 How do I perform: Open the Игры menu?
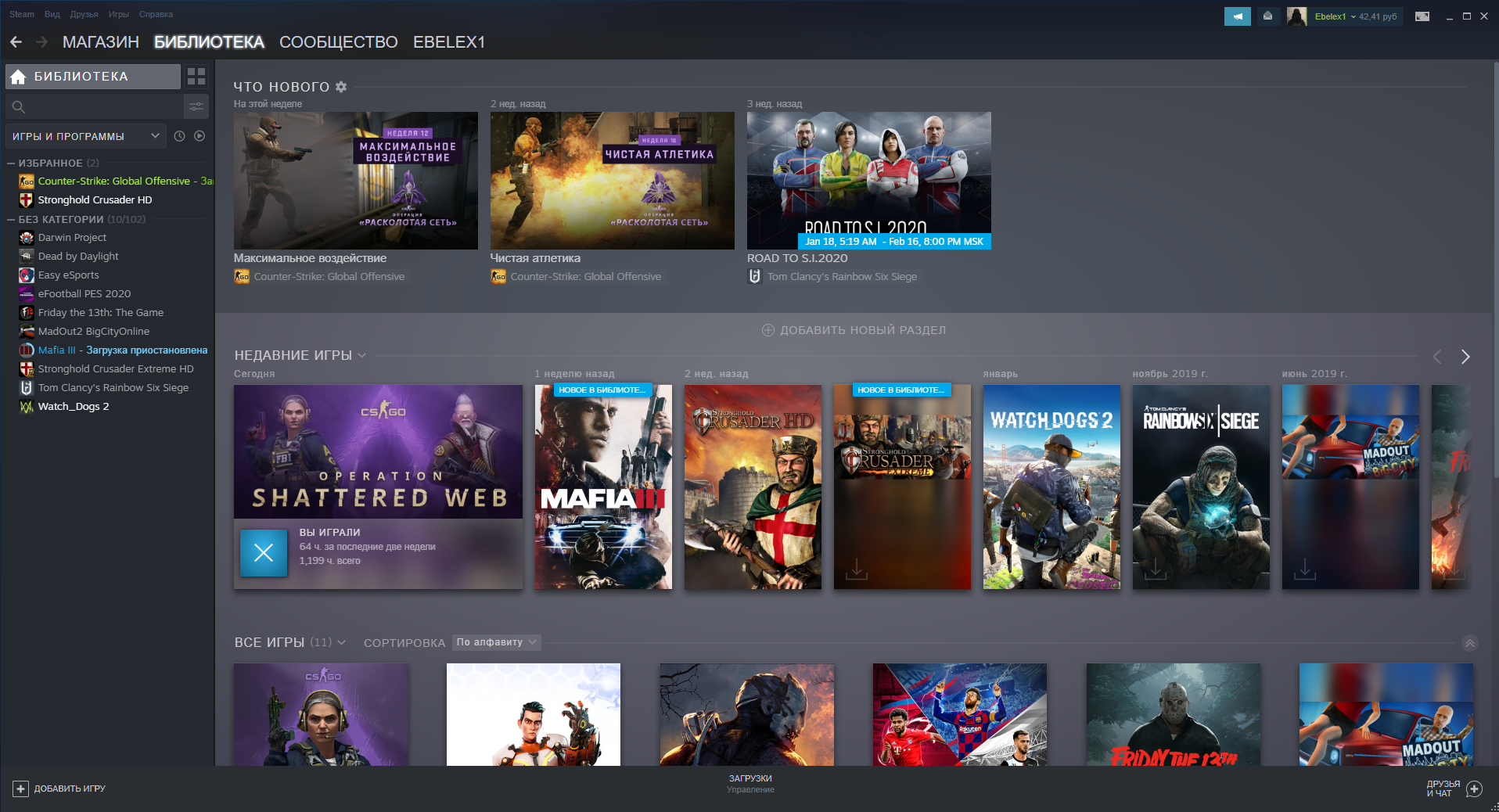tap(119, 14)
